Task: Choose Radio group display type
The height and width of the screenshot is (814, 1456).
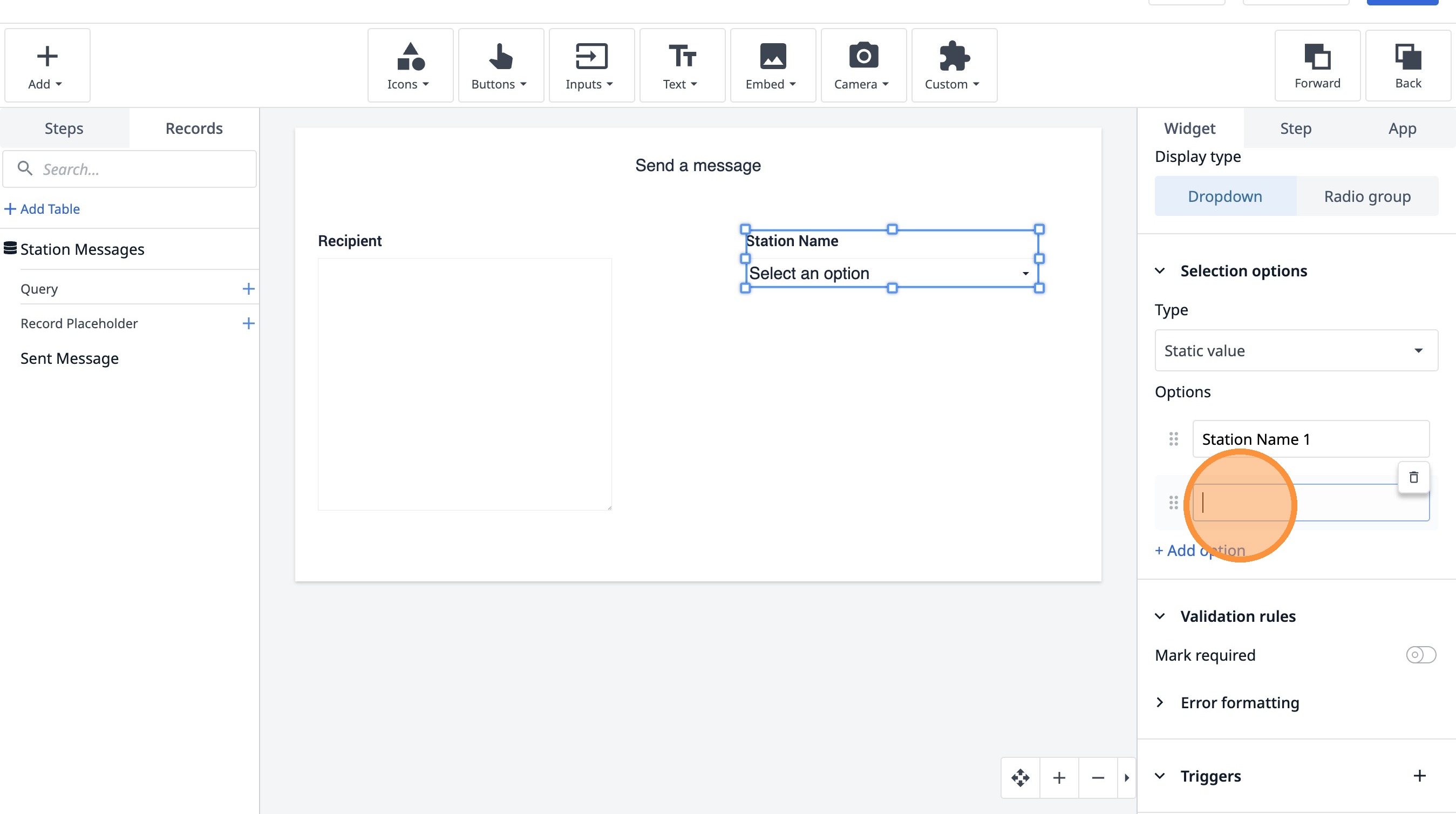Action: pyautogui.click(x=1367, y=196)
